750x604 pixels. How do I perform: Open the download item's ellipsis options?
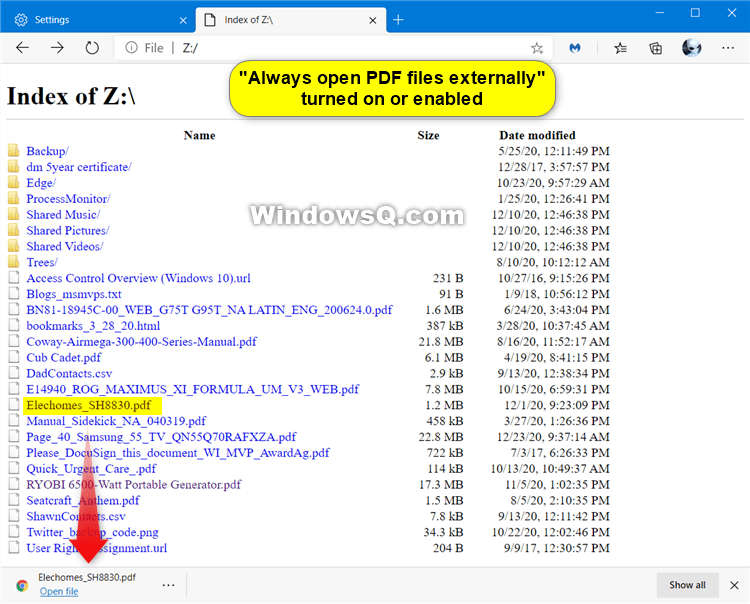(168, 585)
